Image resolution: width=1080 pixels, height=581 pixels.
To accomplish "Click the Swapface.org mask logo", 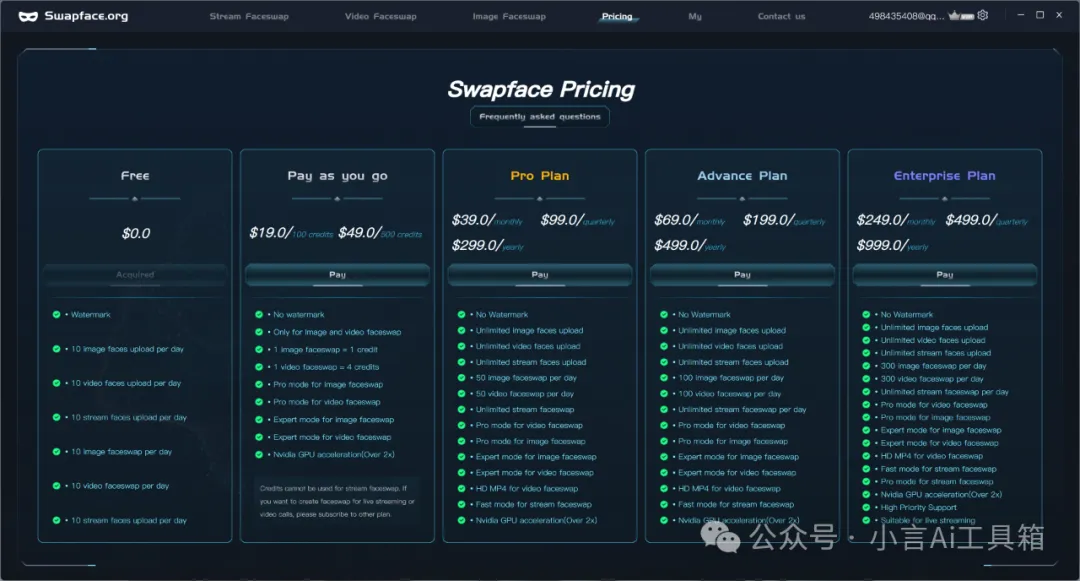I will (28, 17).
